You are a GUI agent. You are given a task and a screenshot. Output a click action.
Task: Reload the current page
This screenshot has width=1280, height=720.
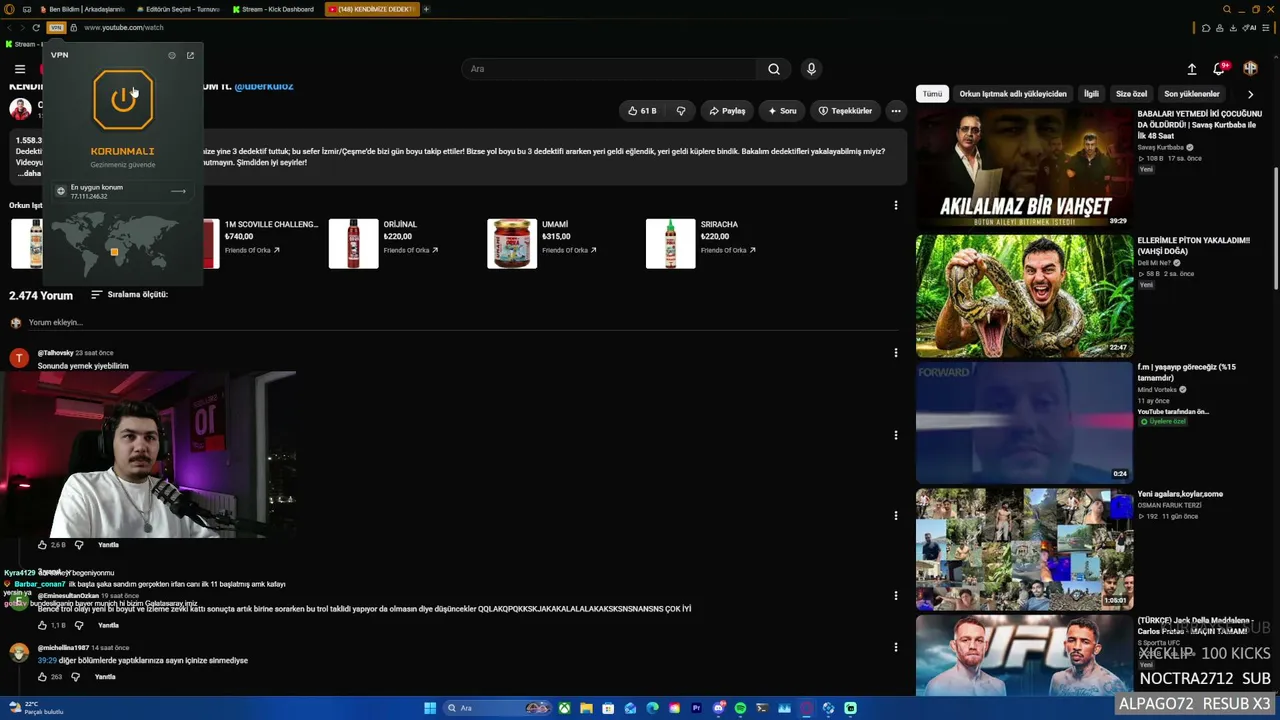click(36, 28)
